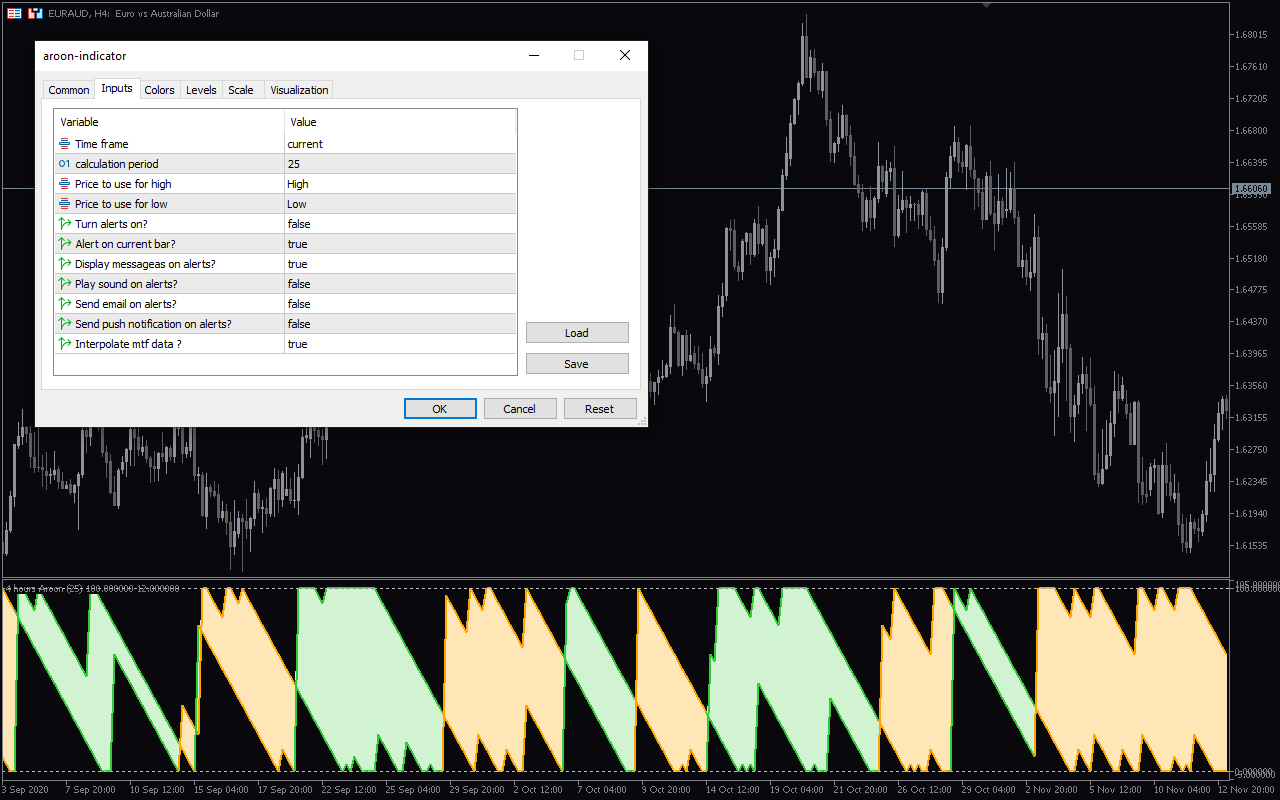Image resolution: width=1280 pixels, height=800 pixels.
Task: Click the Interpolate mtf data icon
Action: click(65, 344)
